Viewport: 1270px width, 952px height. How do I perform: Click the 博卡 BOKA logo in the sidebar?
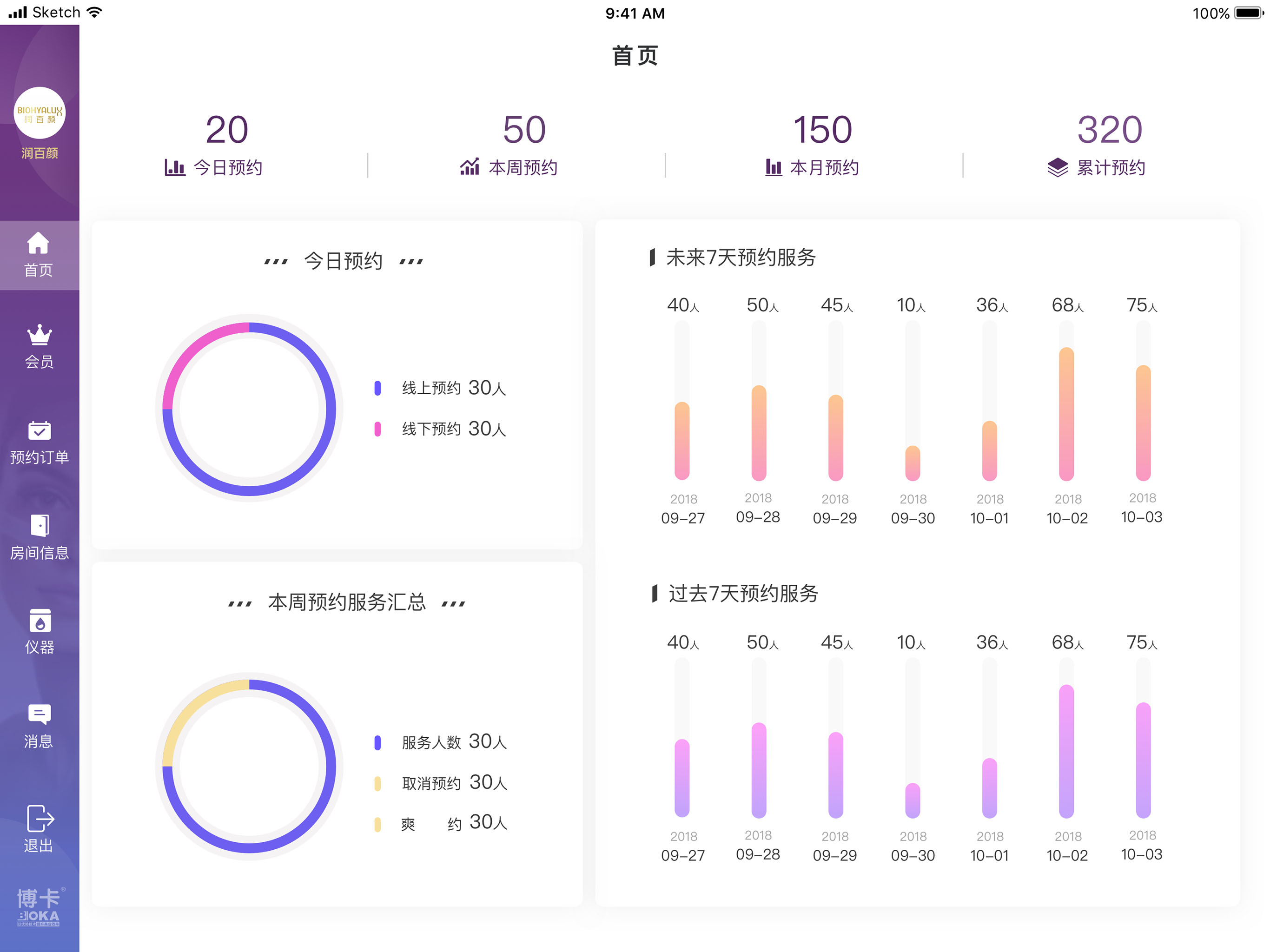[x=39, y=906]
